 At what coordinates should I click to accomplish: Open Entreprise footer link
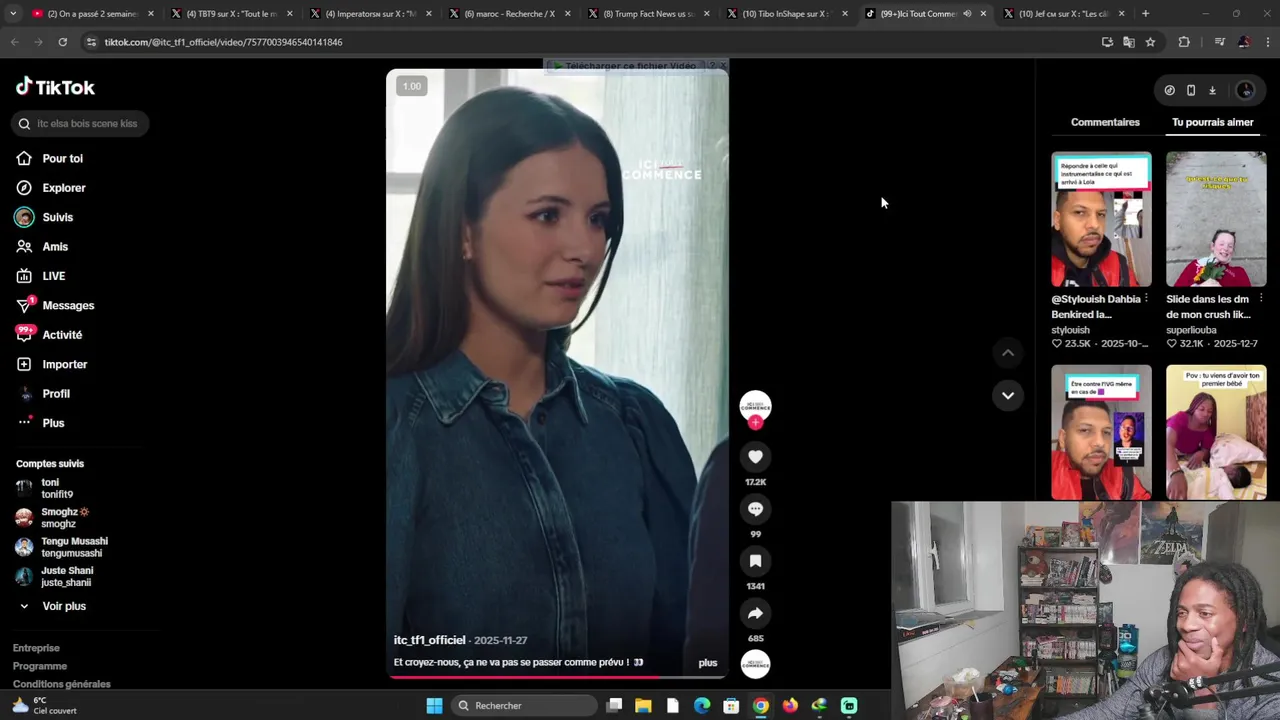tap(36, 648)
